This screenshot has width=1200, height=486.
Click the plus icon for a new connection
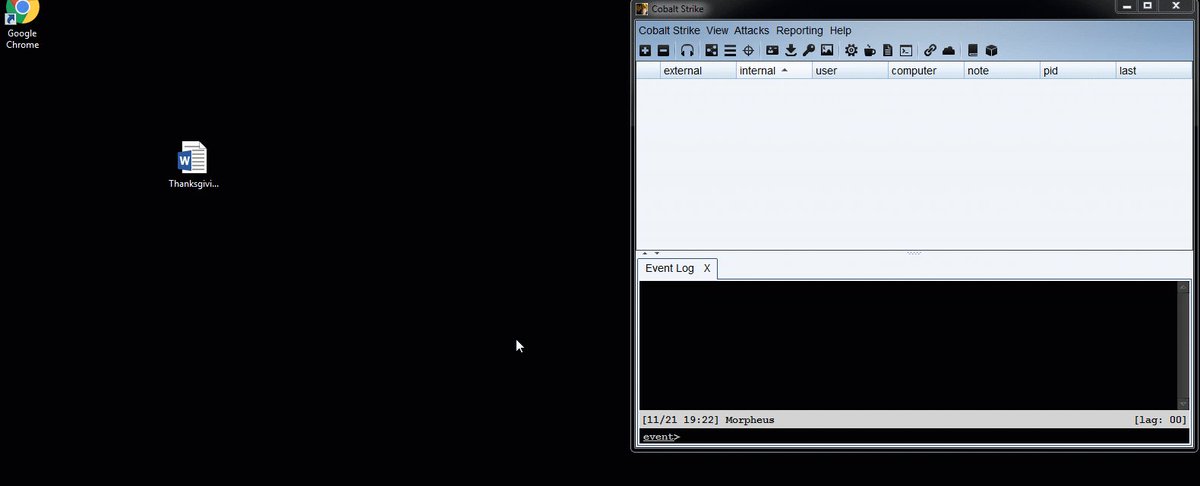(645, 50)
